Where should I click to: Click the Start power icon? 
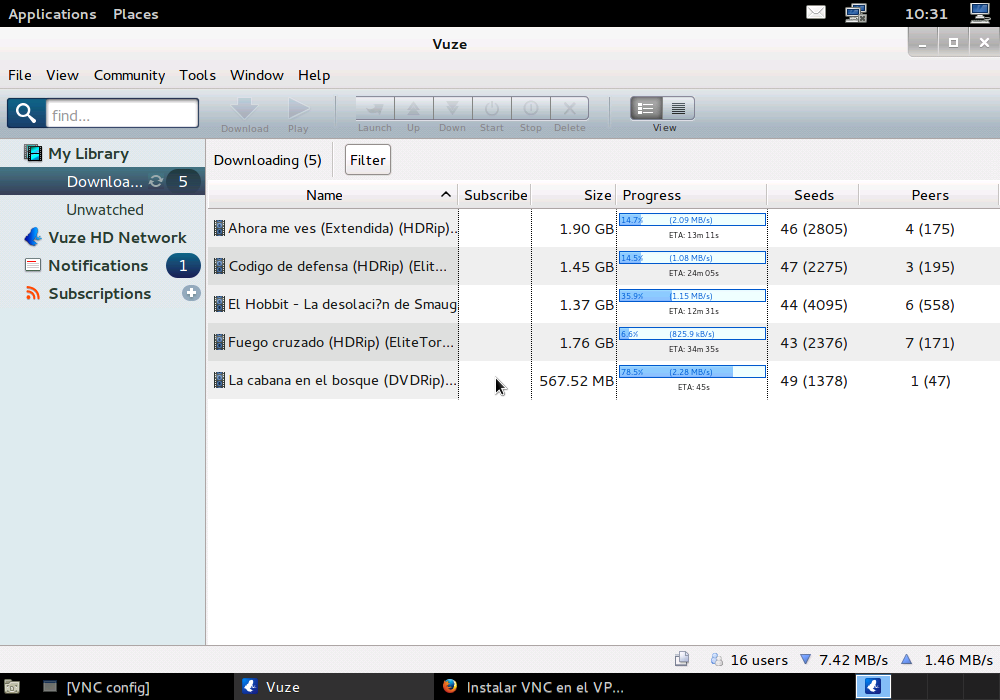point(492,108)
